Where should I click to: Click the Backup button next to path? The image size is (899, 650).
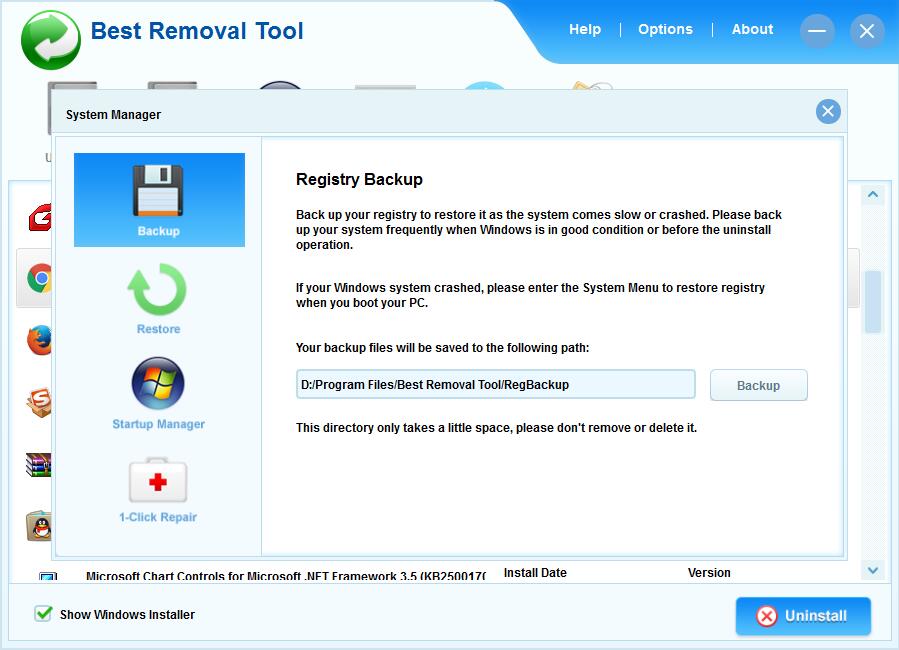[x=759, y=385]
